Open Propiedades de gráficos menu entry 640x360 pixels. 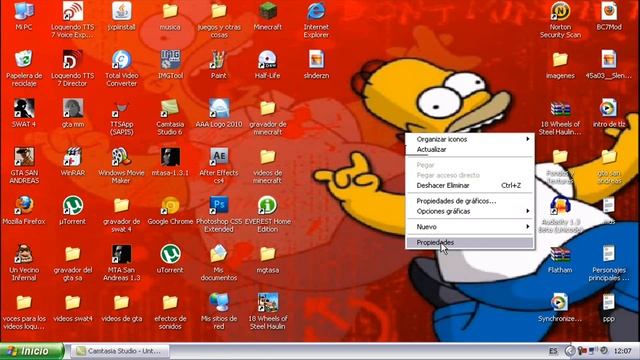[x=470, y=201]
